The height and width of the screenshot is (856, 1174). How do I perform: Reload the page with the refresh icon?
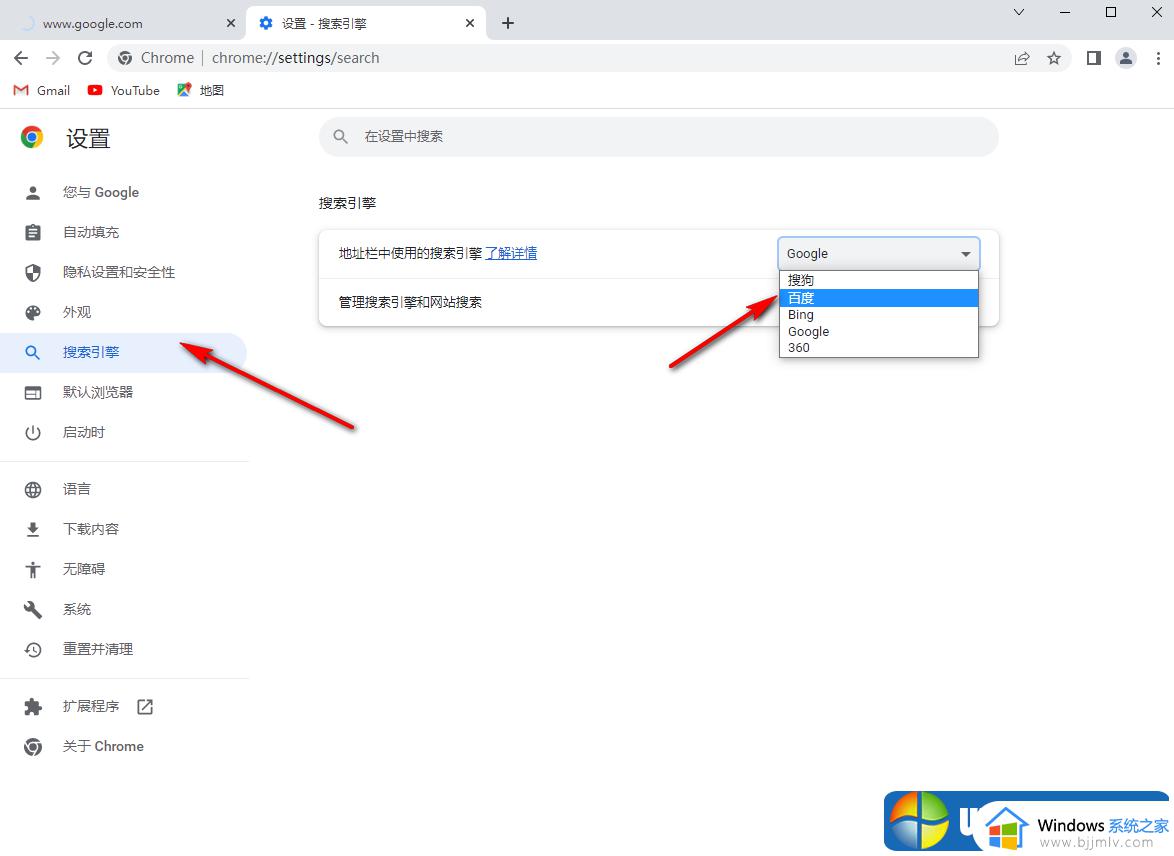[85, 58]
